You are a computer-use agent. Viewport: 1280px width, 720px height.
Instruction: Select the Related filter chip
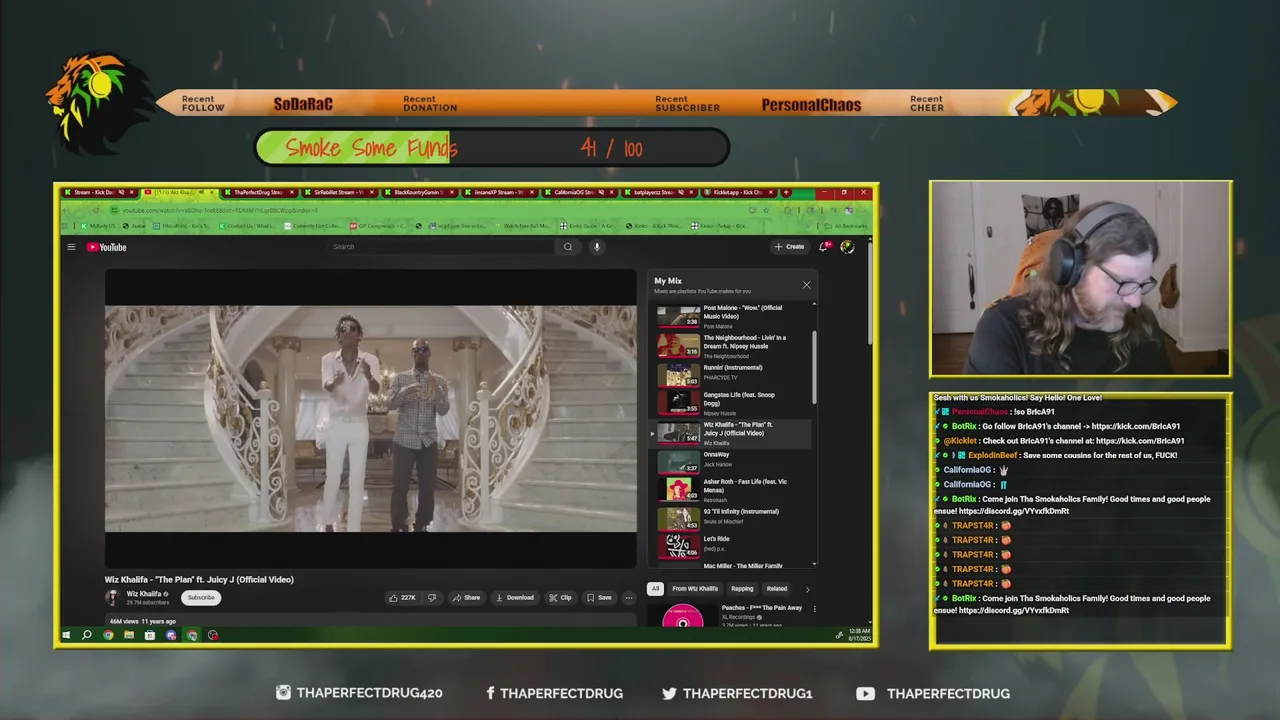coord(777,589)
